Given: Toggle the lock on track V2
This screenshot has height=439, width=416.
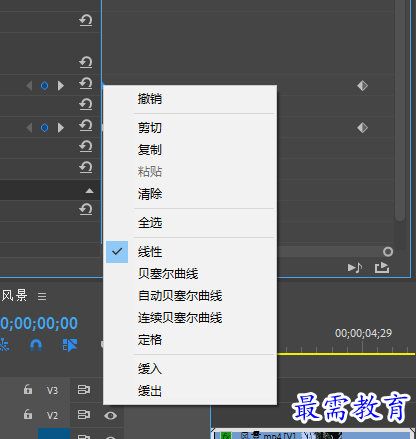Looking at the screenshot, I should pyautogui.click(x=28, y=414).
